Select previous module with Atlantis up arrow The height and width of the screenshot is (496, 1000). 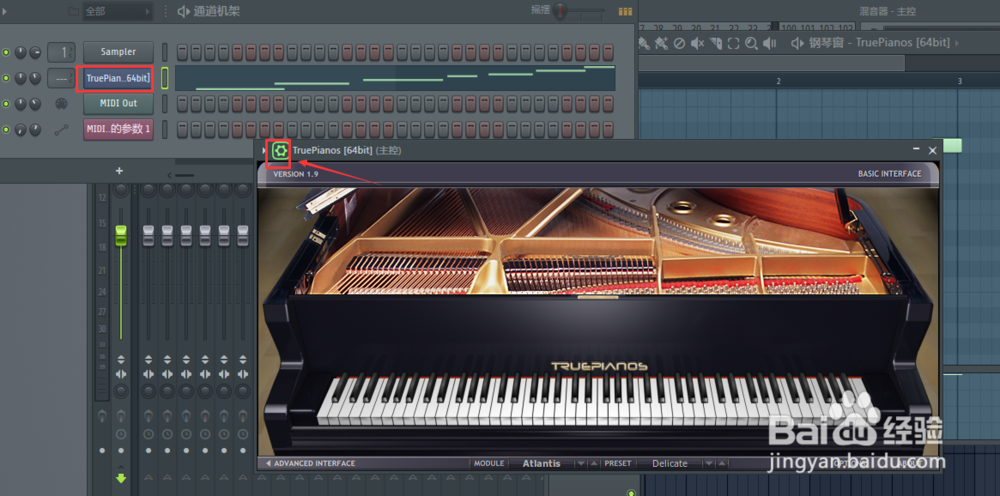[594, 463]
